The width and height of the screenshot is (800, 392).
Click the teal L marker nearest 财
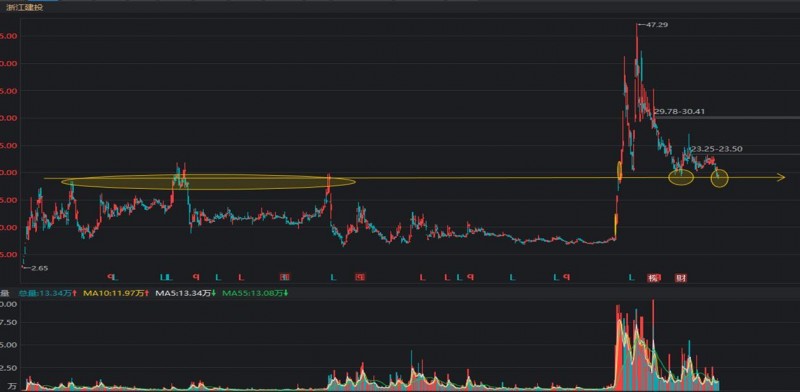pos(631,277)
